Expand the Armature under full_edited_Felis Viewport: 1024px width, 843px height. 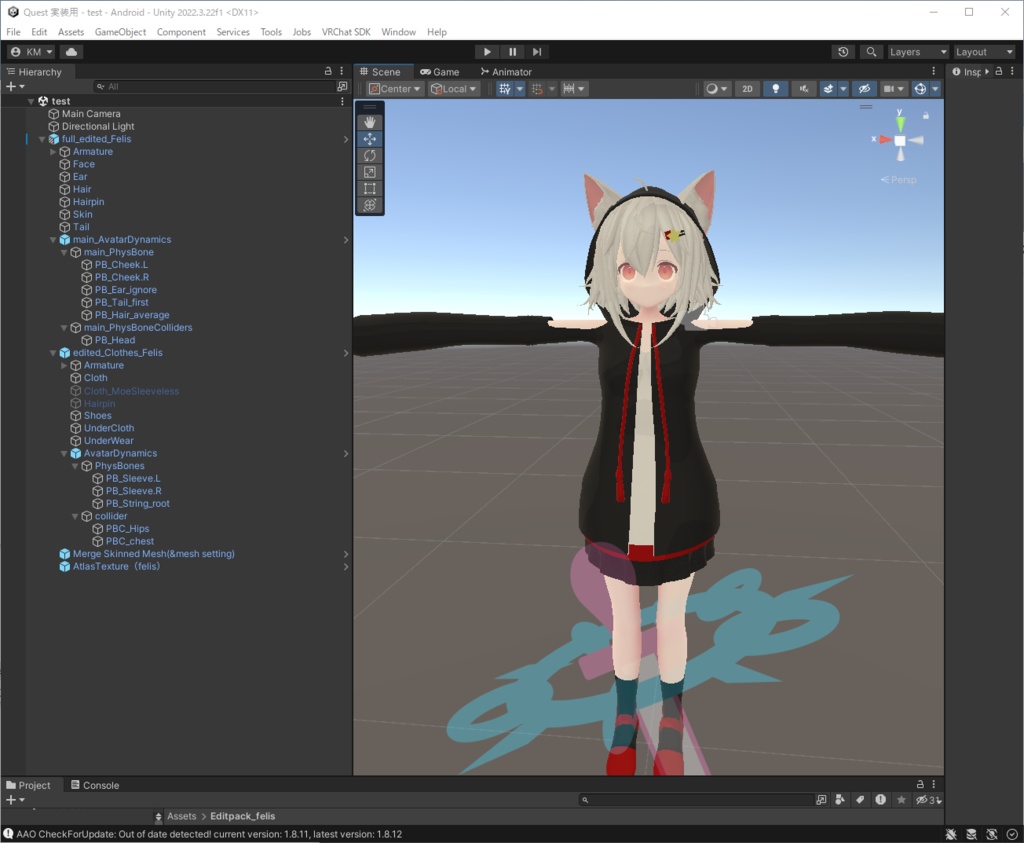pos(54,151)
